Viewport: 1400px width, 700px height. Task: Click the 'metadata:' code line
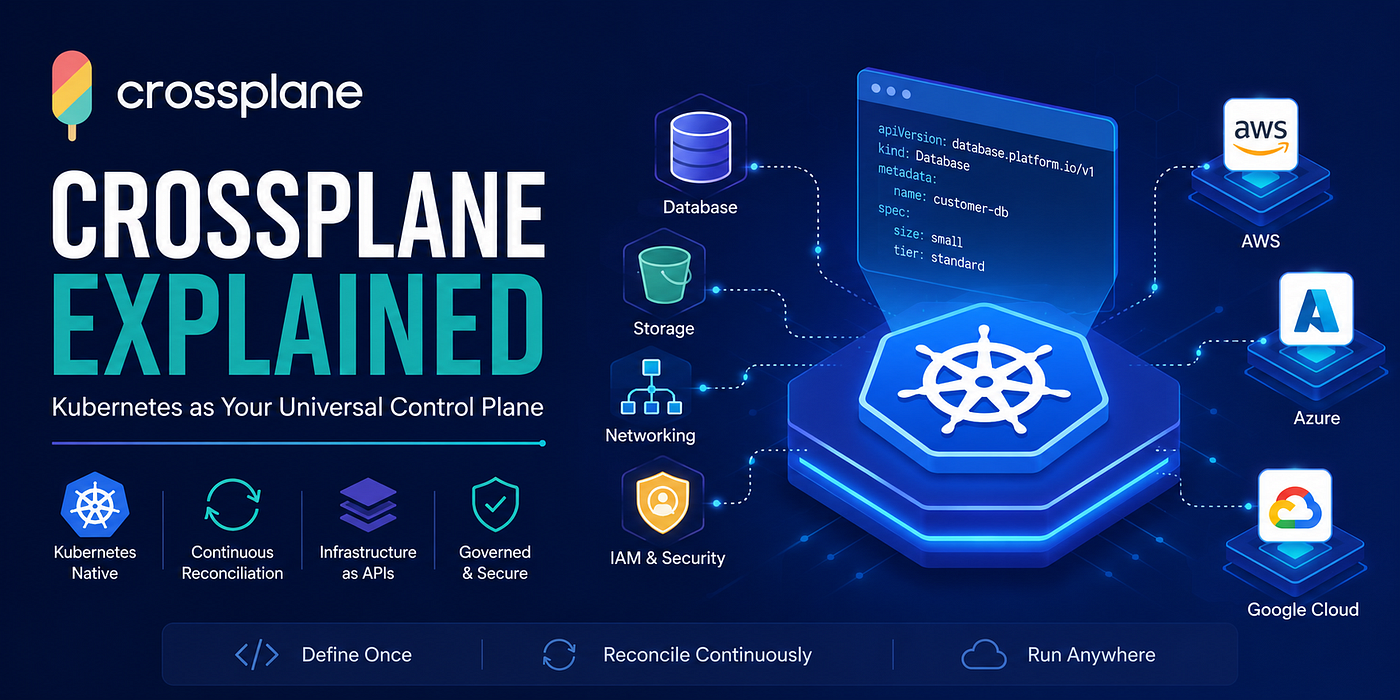pos(907,176)
